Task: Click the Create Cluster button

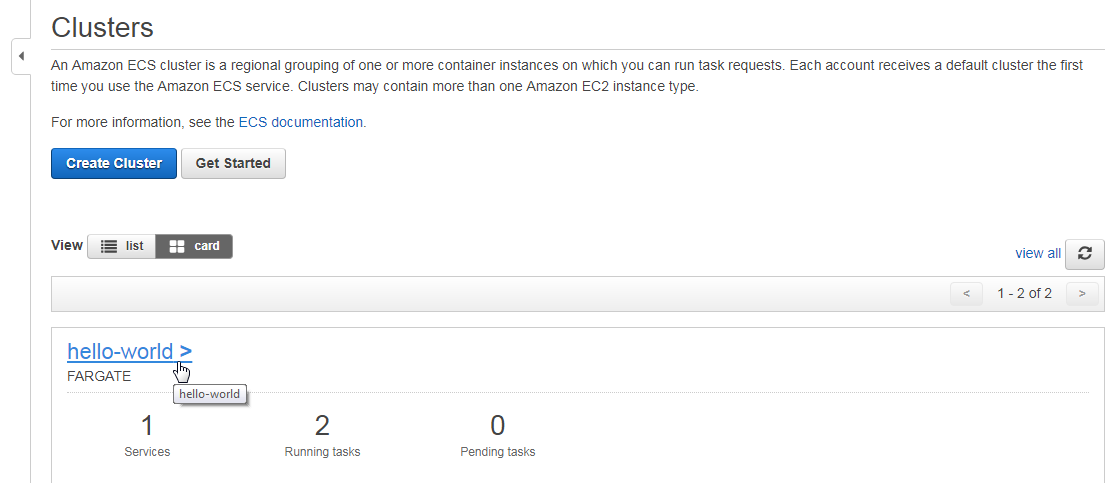Action: pyautogui.click(x=113, y=163)
